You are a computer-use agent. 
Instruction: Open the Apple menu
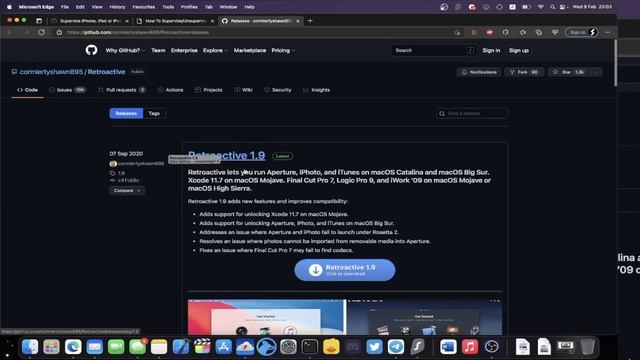(x=9, y=7)
